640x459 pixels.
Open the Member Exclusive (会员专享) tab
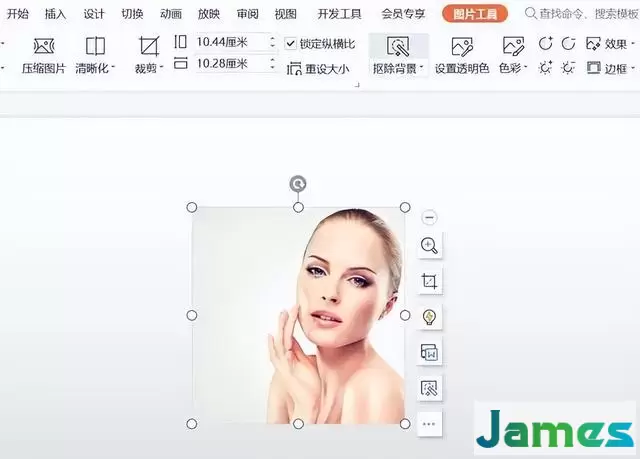point(403,14)
